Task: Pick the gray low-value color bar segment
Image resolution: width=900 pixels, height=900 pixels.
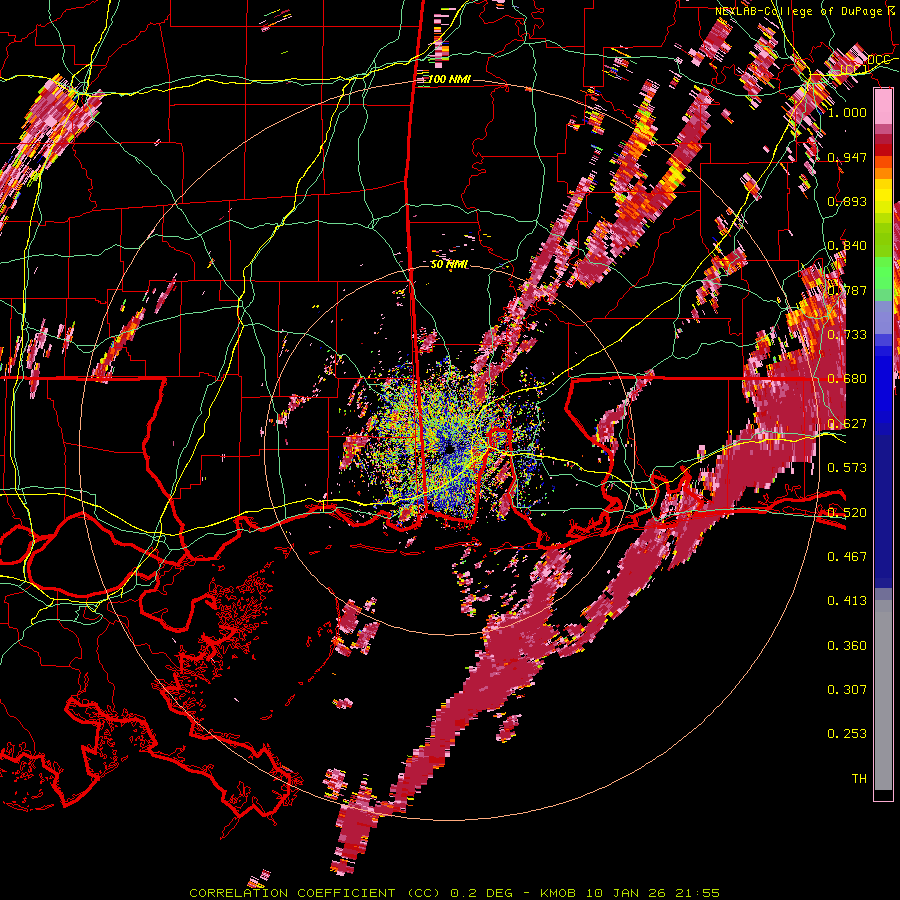Action: 883,695
